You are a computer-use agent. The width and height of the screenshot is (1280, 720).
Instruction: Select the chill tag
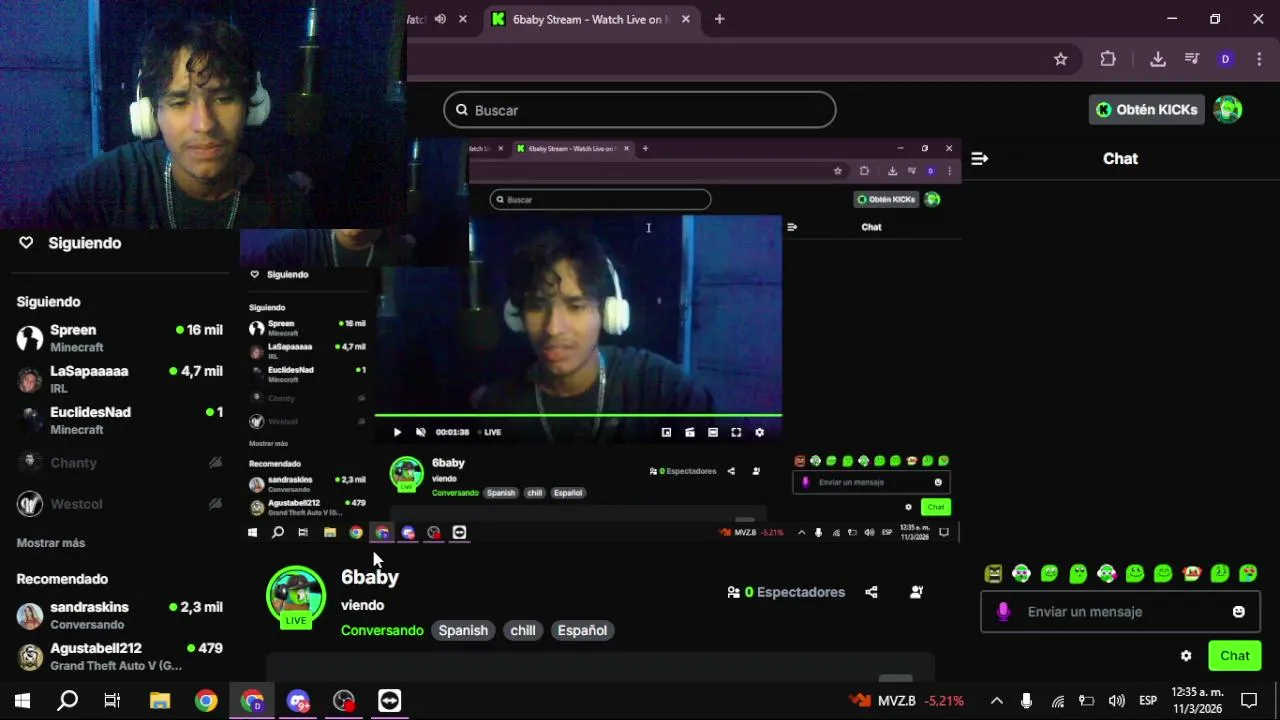point(523,630)
